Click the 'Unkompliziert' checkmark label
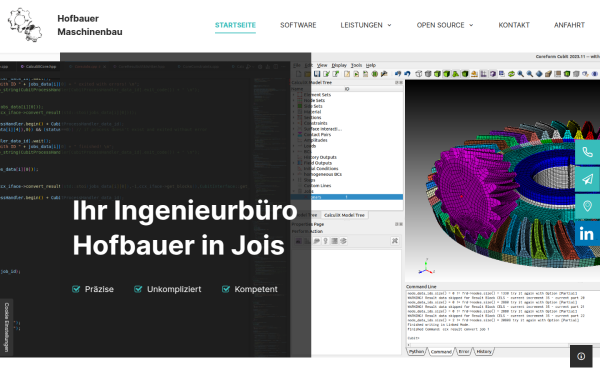The height and width of the screenshot is (375, 600). [x=168, y=289]
